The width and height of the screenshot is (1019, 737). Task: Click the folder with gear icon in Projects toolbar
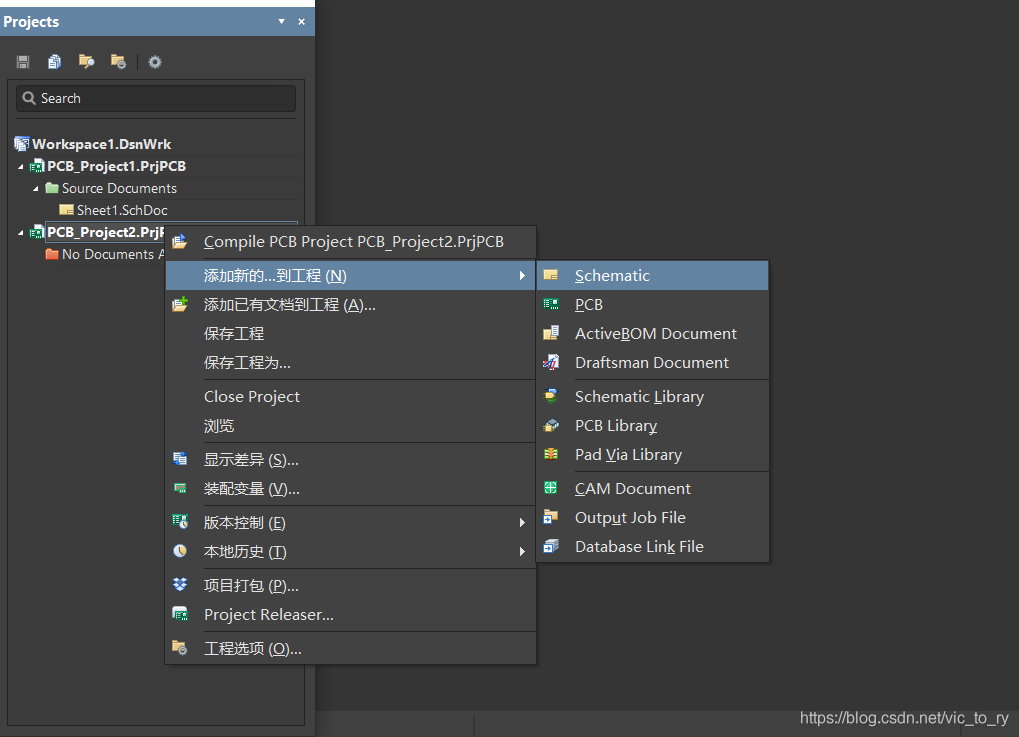tap(118, 62)
